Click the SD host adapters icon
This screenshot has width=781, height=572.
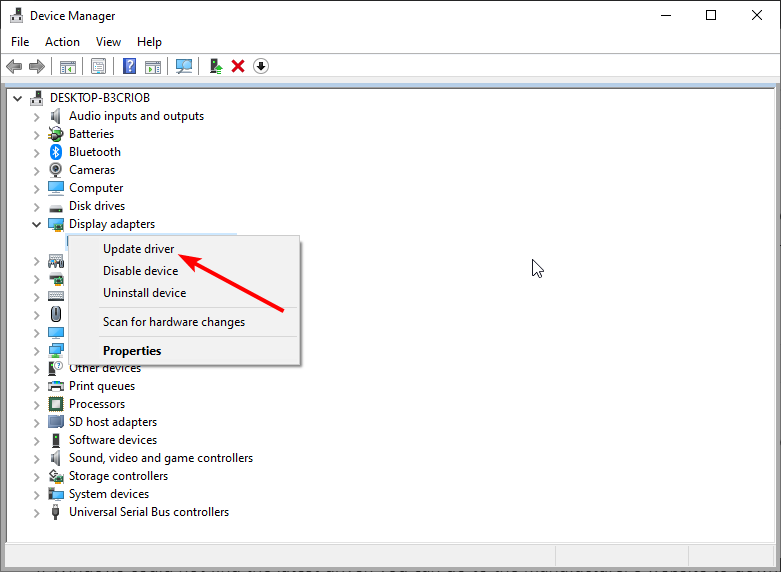pyautogui.click(x=56, y=422)
